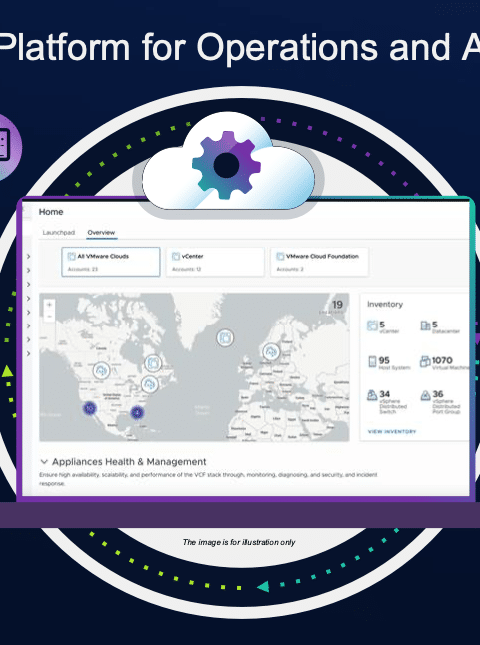Click the cloud marker in the northwestern US
The height and width of the screenshot is (645, 480).
coord(101,370)
